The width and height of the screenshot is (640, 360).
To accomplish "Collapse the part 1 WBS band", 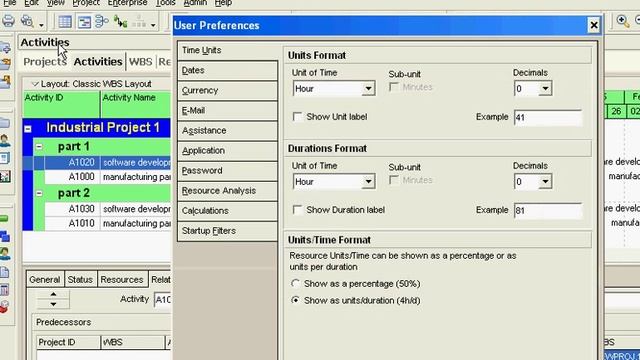I will coord(39,146).
